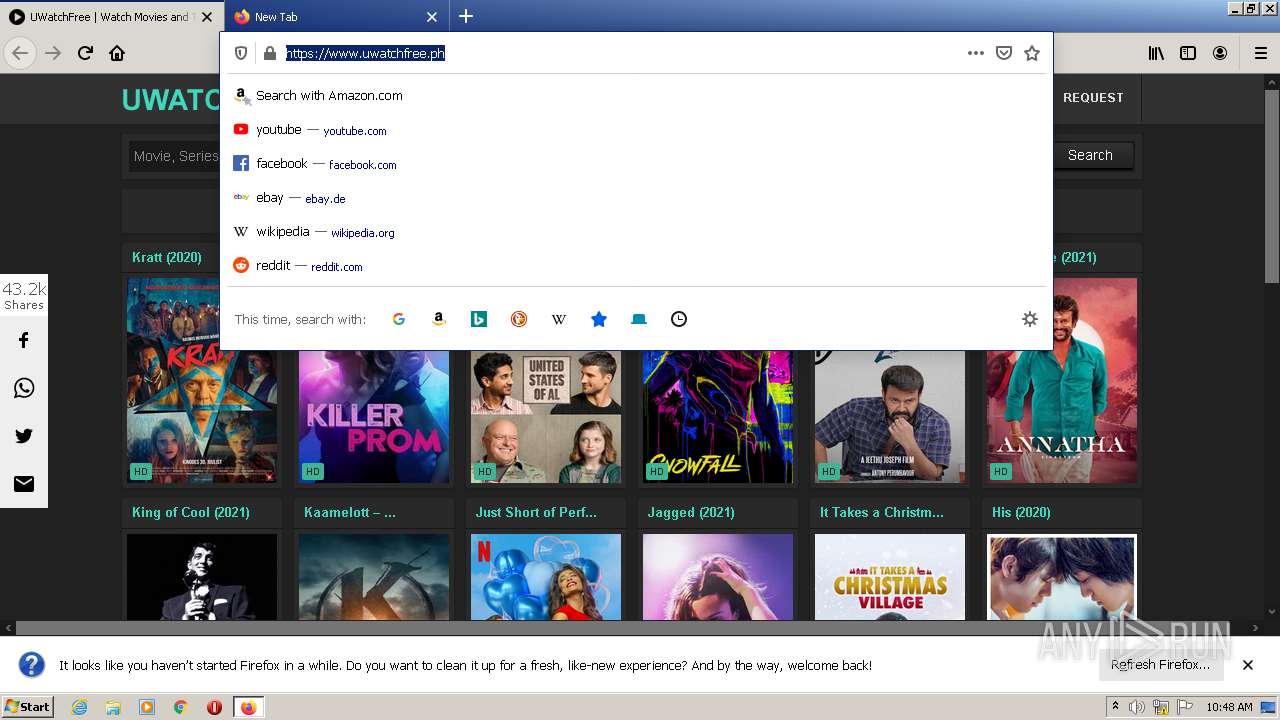Search this time with Wikipedia icon
Image resolution: width=1280 pixels, height=720 pixels.
pyautogui.click(x=559, y=319)
